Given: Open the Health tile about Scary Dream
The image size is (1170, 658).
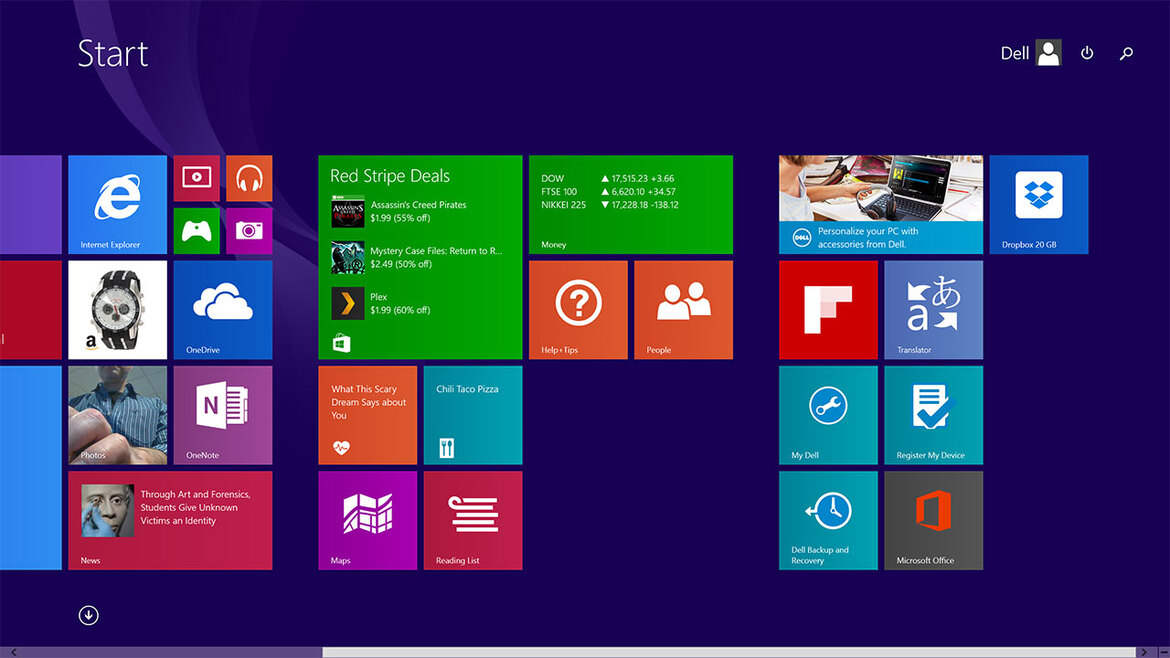Looking at the screenshot, I should coord(367,415).
